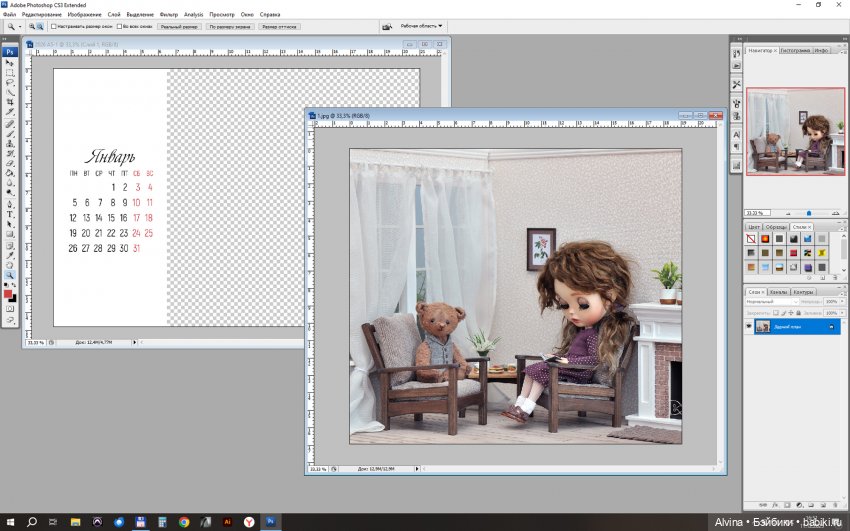Image resolution: width=850 pixels, height=531 pixels.
Task: Enable the resize windows to fit checkbox
Action: [x=54, y=27]
